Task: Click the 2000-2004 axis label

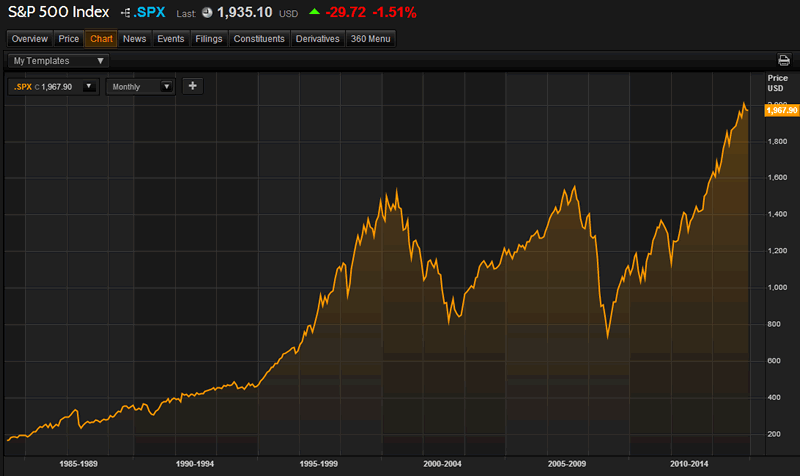Action: click(442, 464)
